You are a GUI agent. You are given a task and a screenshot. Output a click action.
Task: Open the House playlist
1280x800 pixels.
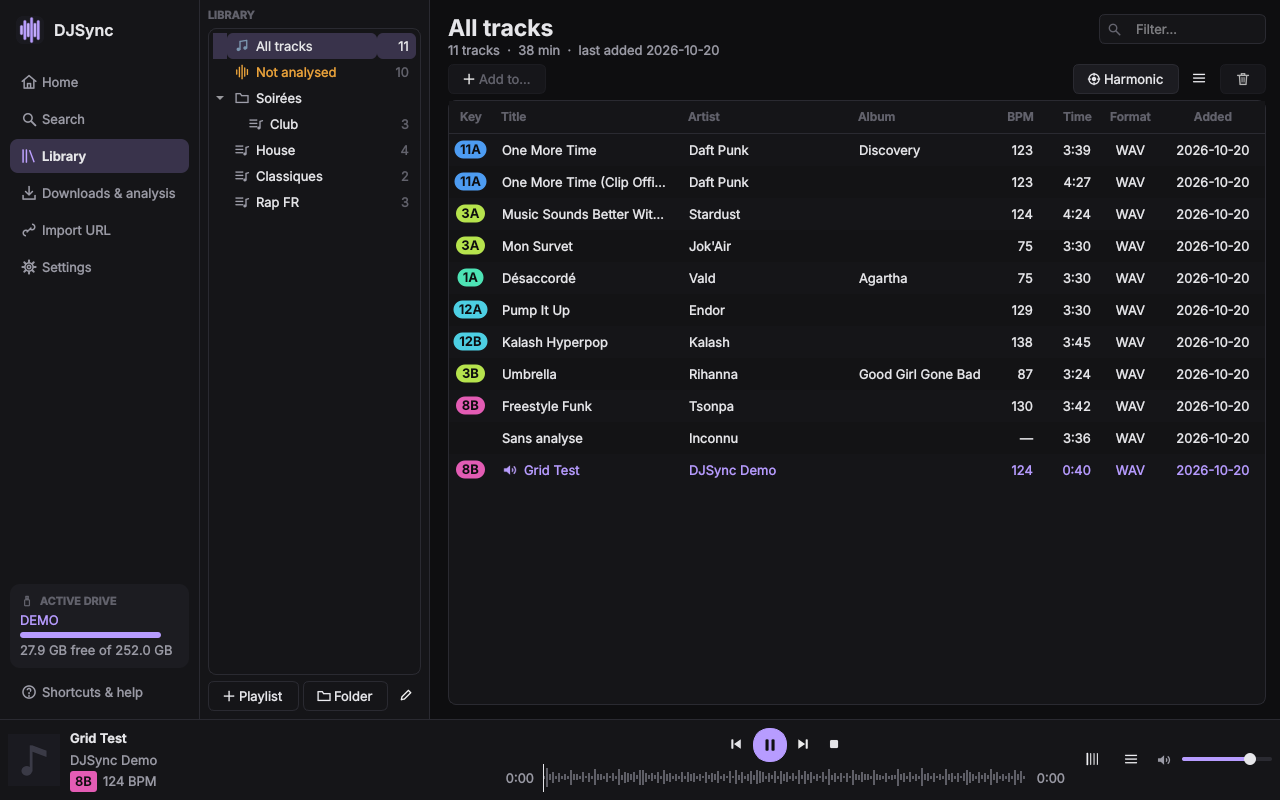click(x=314, y=150)
